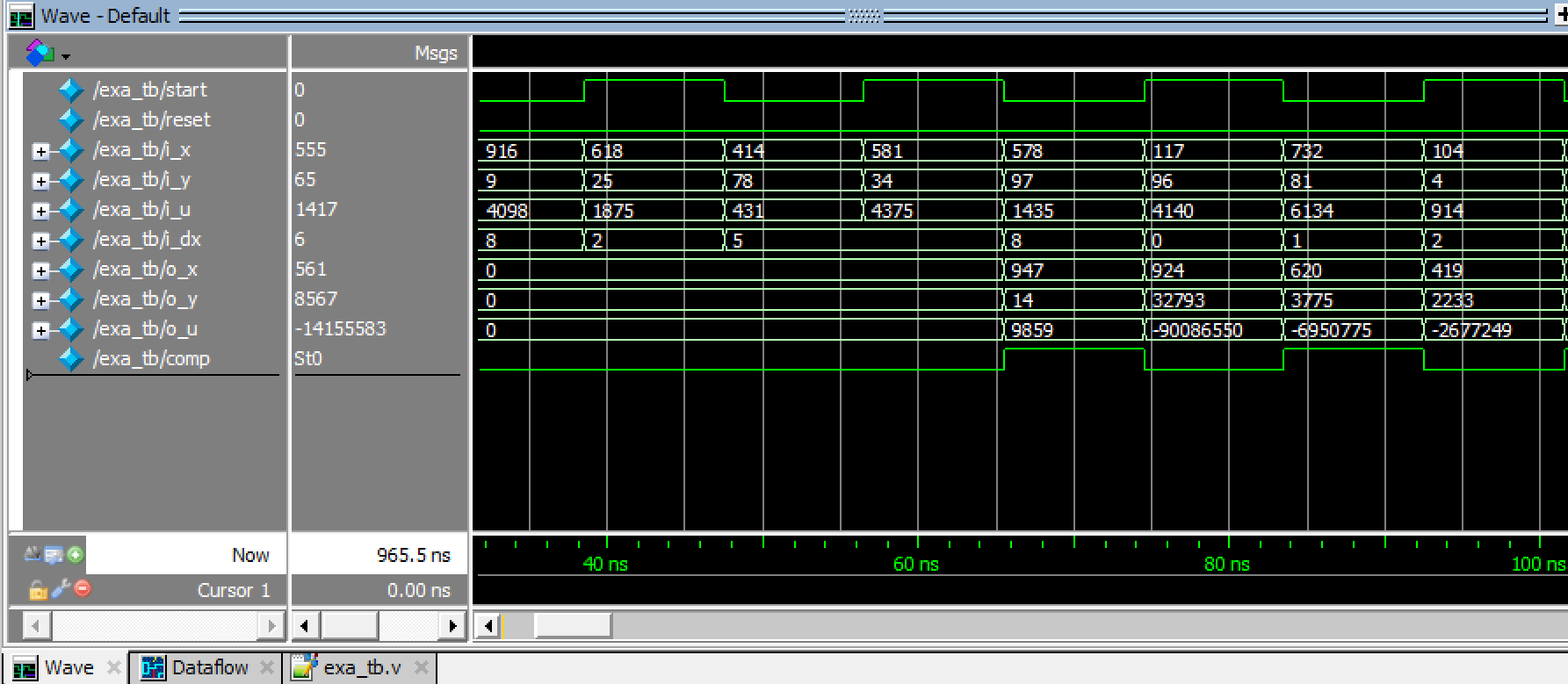The width and height of the screenshot is (1568, 684).
Task: Click the toggle leaf names icon
Action: pyautogui.click(x=33, y=554)
